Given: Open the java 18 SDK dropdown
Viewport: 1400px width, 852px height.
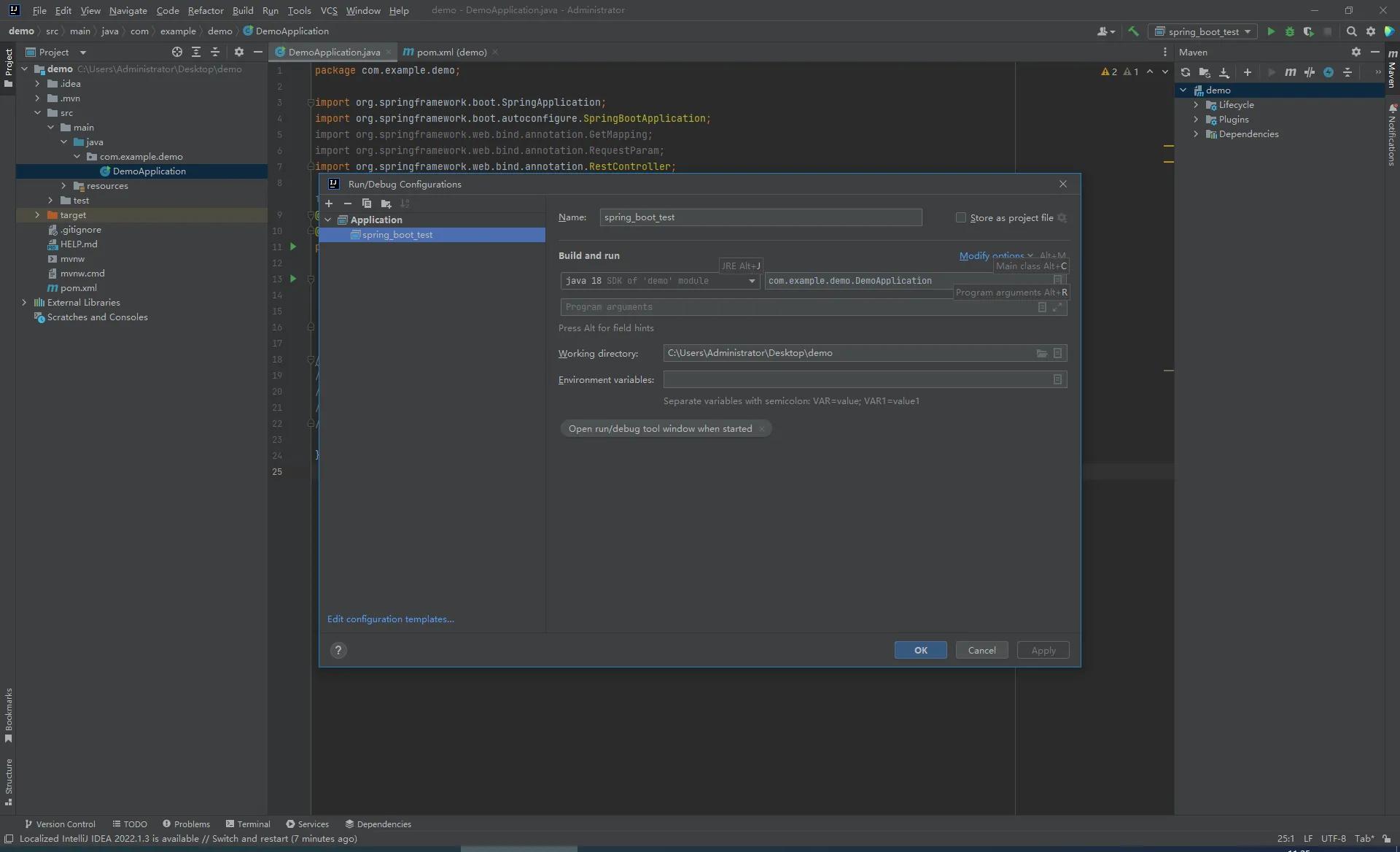Looking at the screenshot, I should [752, 281].
